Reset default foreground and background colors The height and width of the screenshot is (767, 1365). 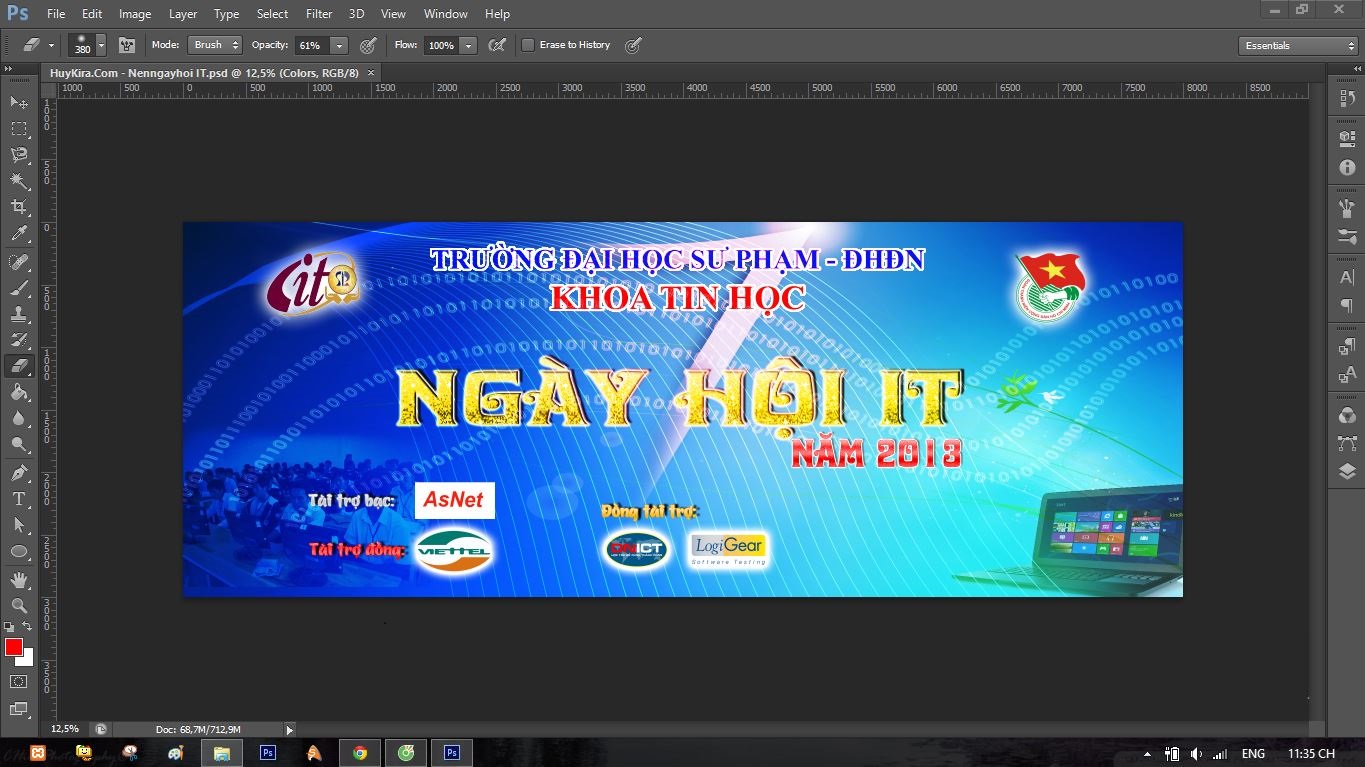pyautogui.click(x=9, y=627)
